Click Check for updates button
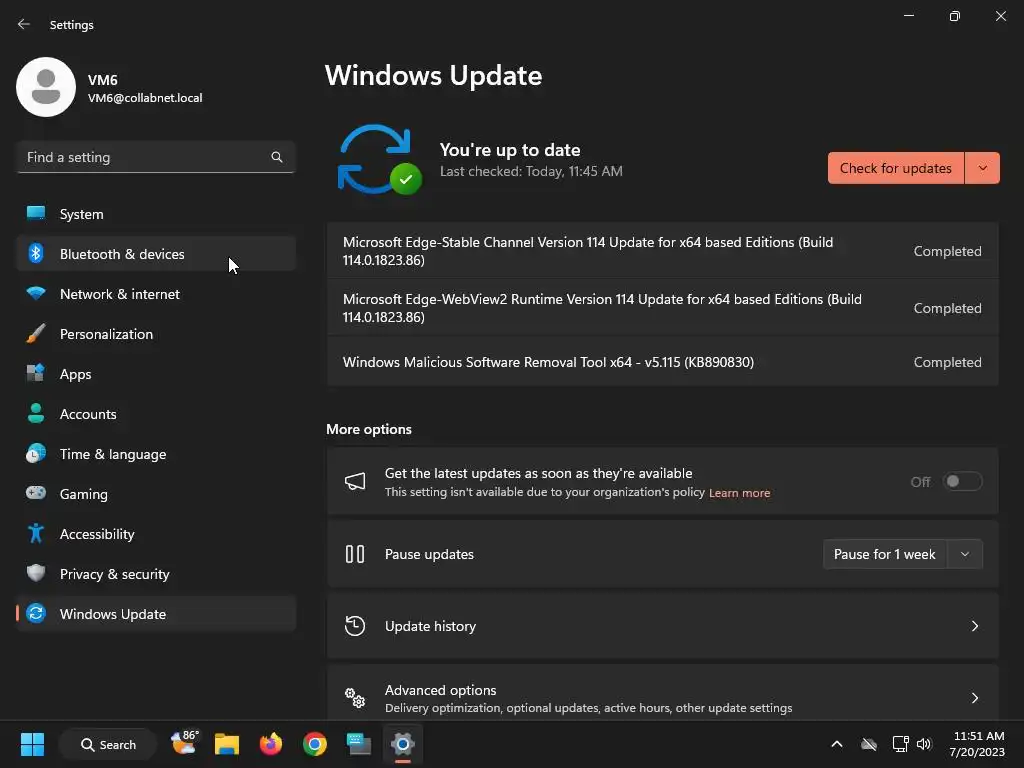Viewport: 1024px width, 768px height. [895, 168]
